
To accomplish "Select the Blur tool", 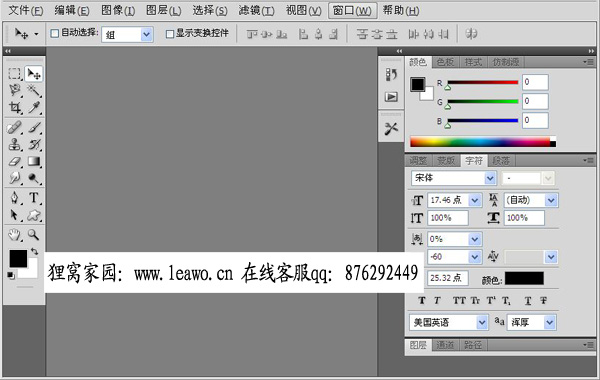I will [15, 178].
